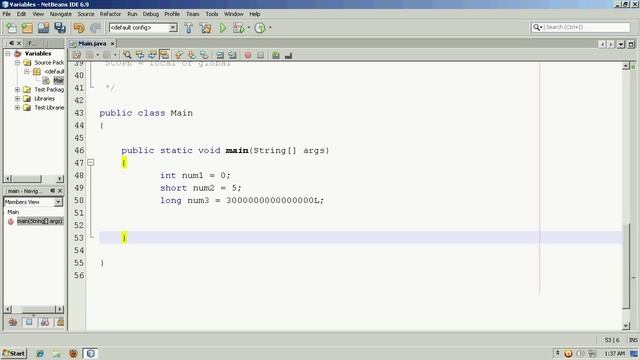Click the Profile Main Project clock icon
The image size is (640, 360).
260,28
